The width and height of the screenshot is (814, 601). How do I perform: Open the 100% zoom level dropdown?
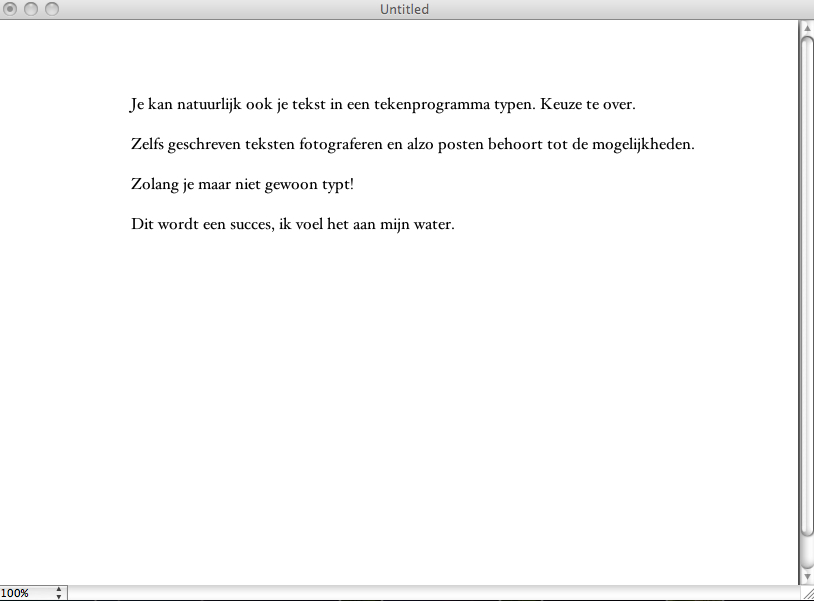25,593
